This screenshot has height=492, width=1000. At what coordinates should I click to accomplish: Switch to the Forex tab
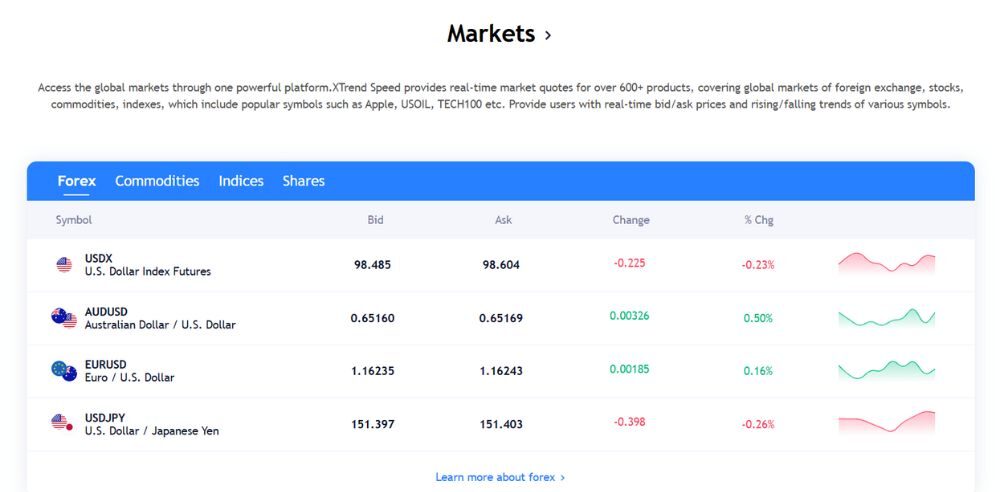pyautogui.click(x=77, y=181)
